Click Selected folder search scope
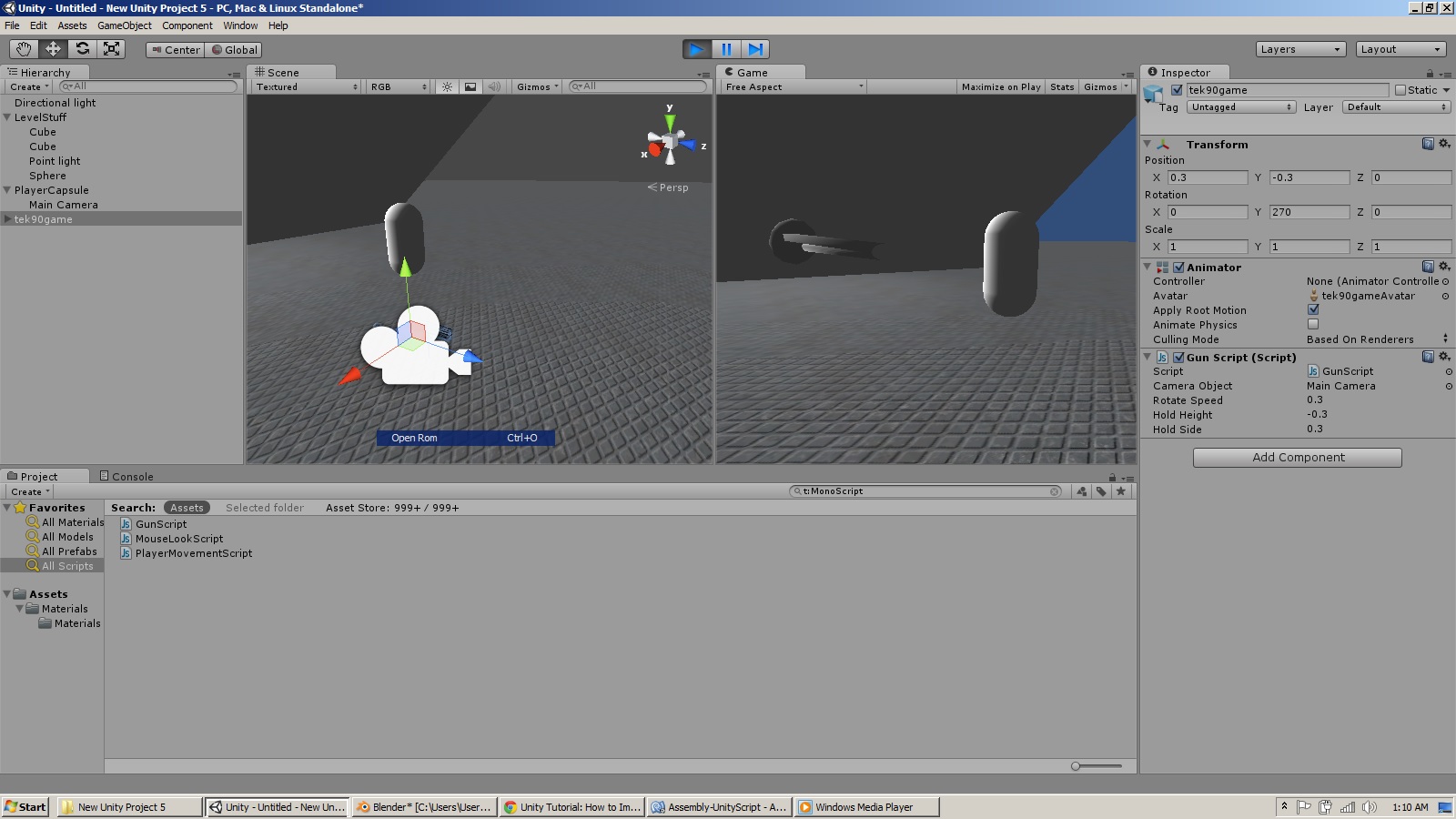This screenshot has height=819, width=1456. [x=265, y=508]
